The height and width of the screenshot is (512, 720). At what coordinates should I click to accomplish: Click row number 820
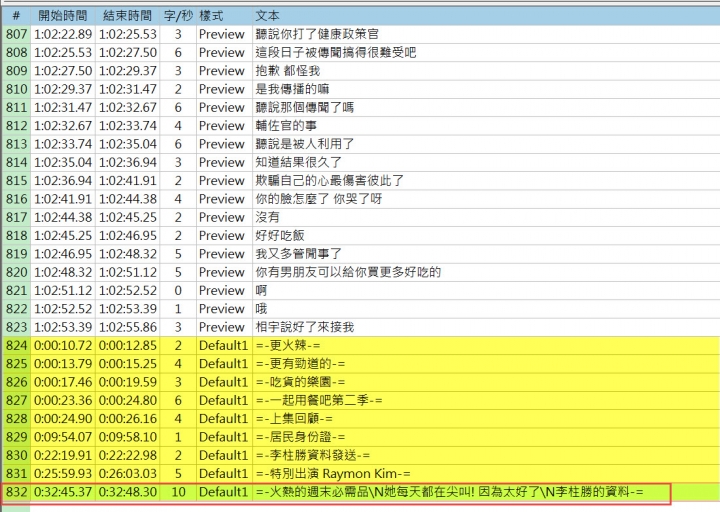(x=17, y=272)
